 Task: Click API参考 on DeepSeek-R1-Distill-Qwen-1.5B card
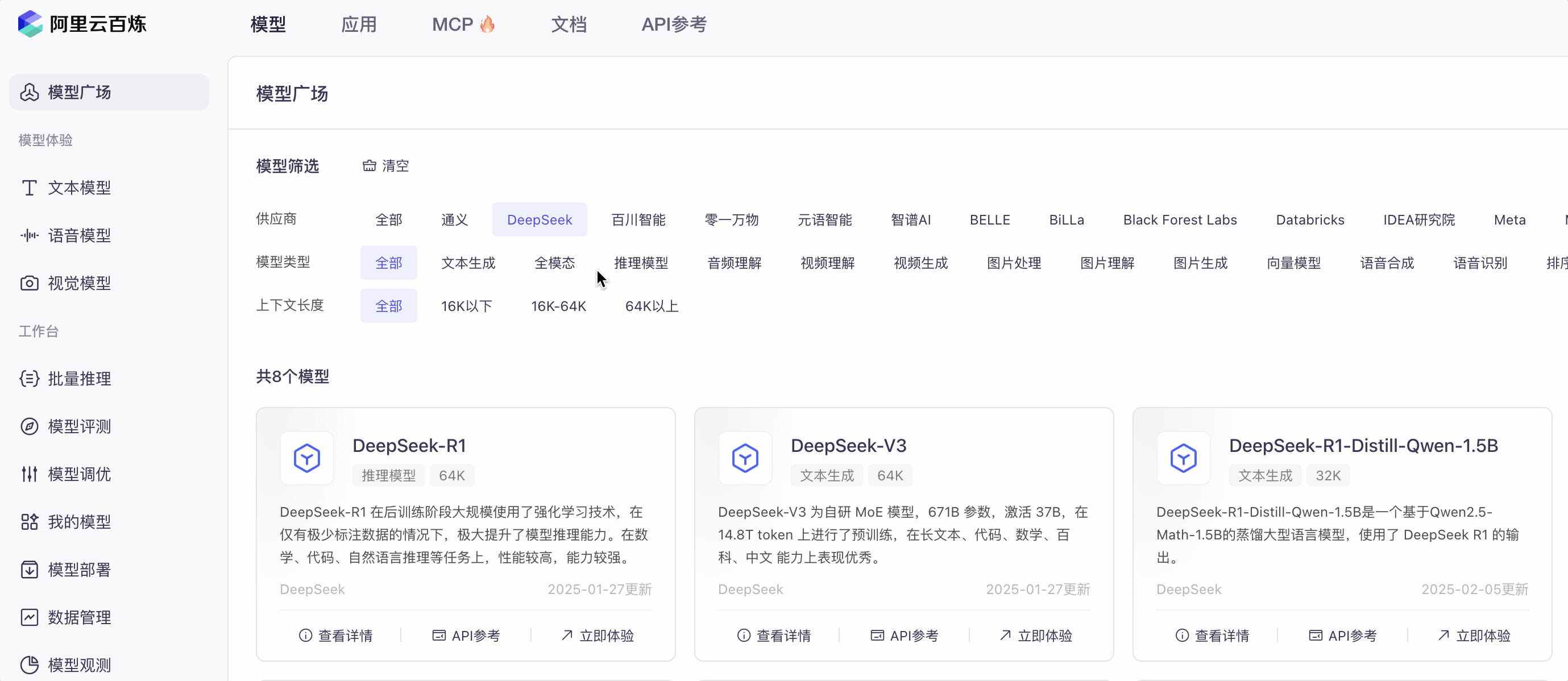click(1343, 636)
